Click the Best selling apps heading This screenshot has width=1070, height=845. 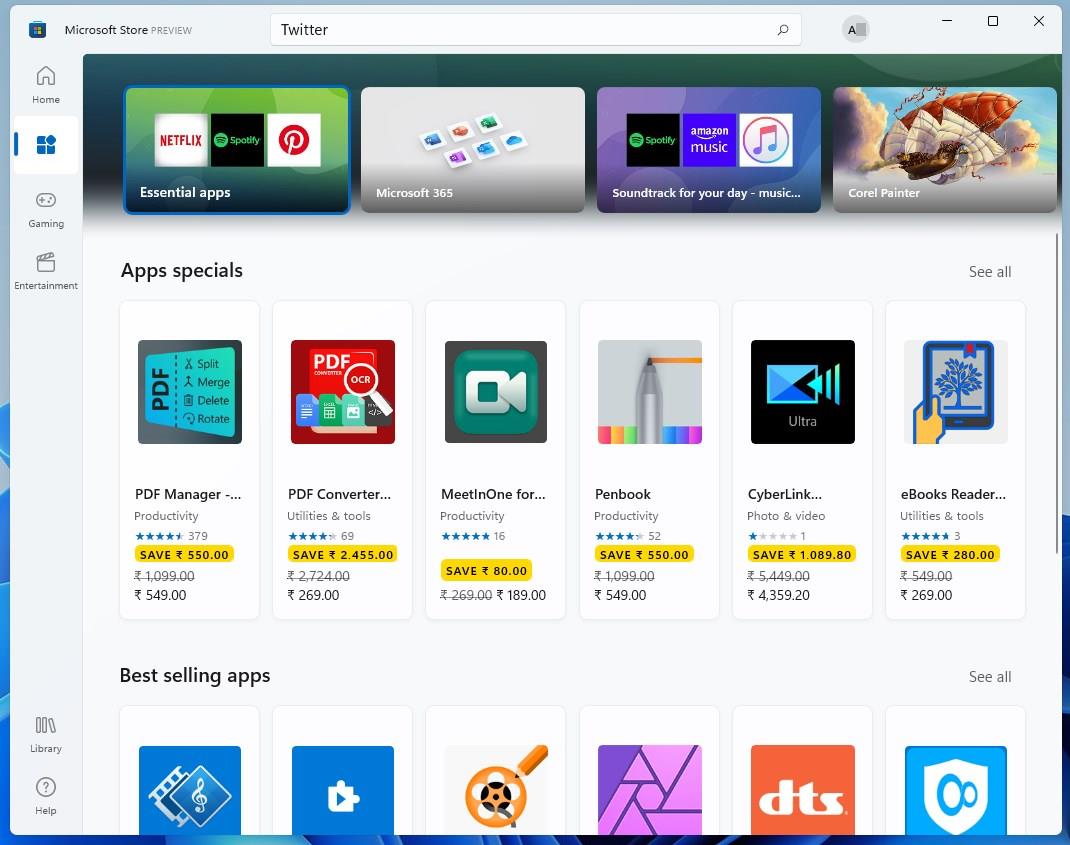tap(195, 676)
